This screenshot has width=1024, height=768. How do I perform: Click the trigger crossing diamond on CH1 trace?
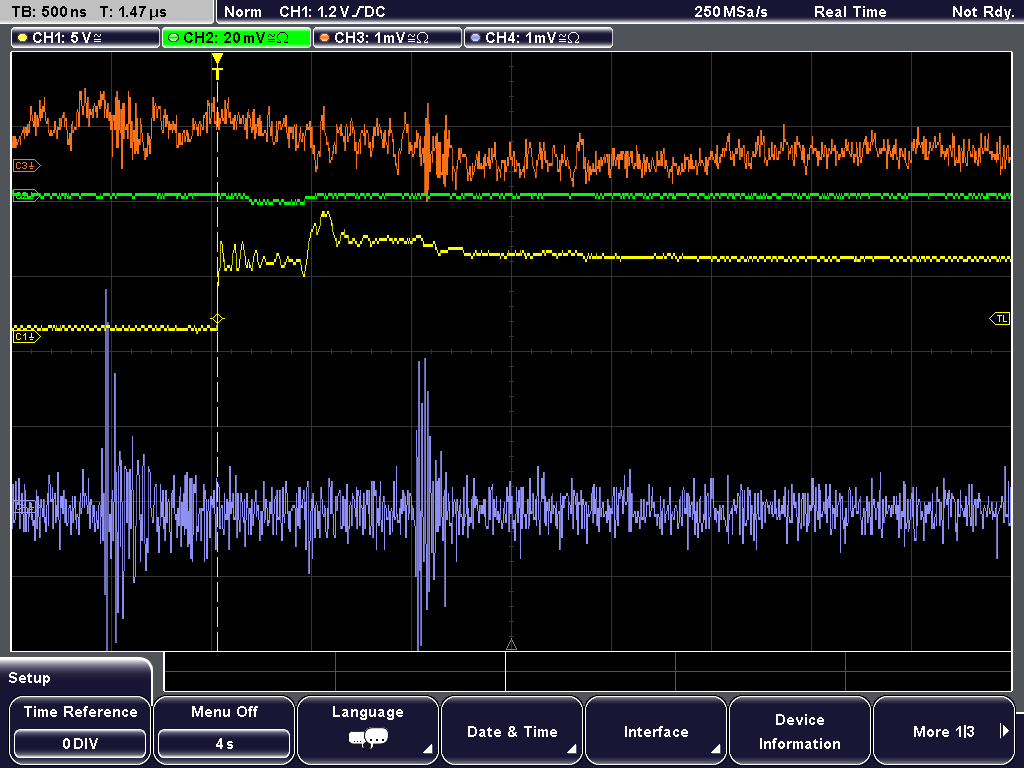pyautogui.click(x=217, y=319)
